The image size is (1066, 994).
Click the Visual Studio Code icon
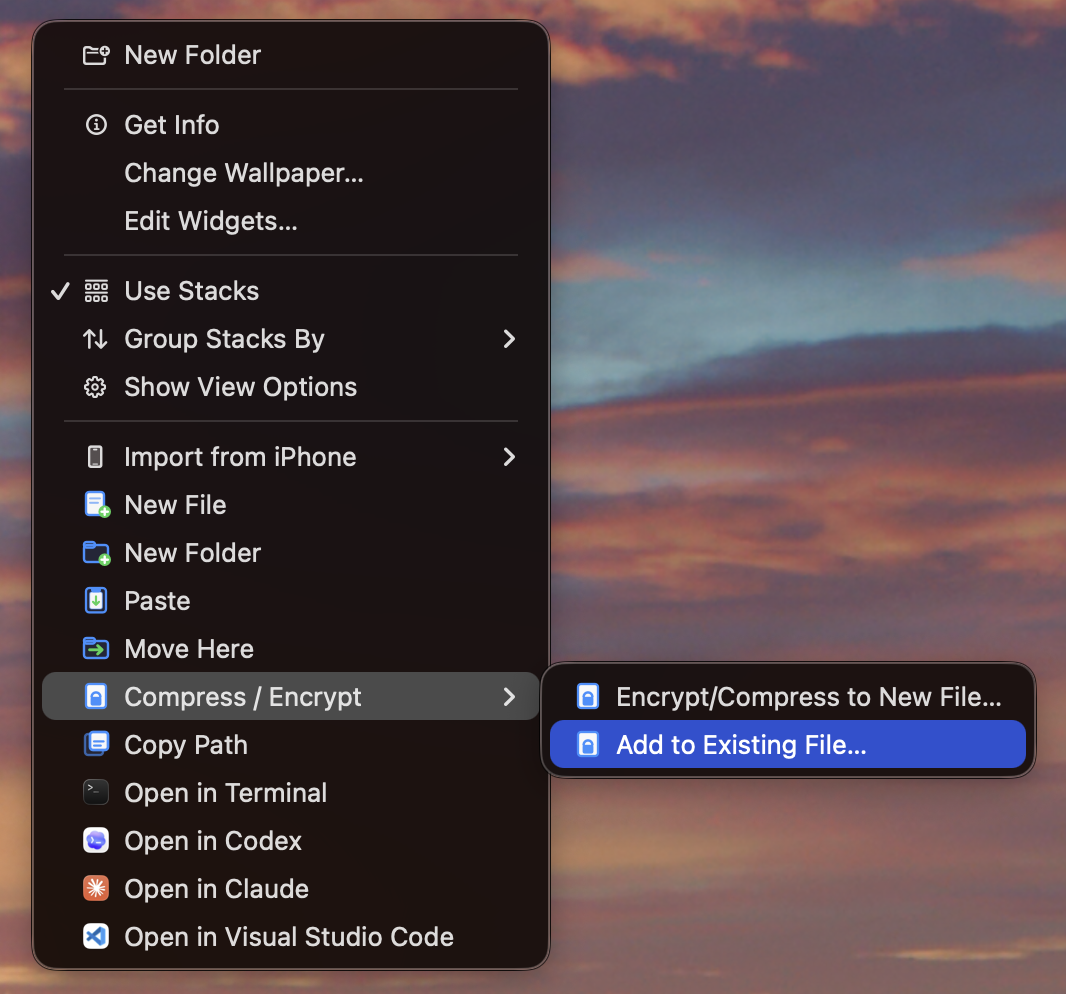click(x=96, y=937)
